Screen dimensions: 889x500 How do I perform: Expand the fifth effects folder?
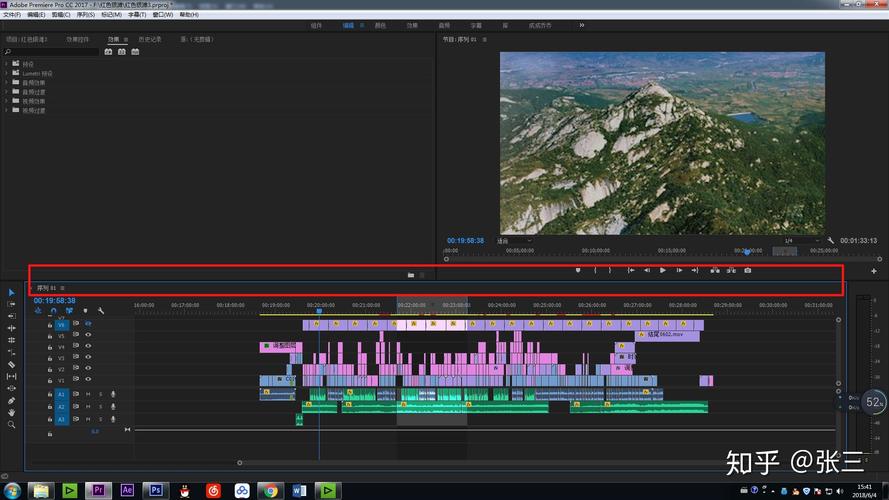6,101
